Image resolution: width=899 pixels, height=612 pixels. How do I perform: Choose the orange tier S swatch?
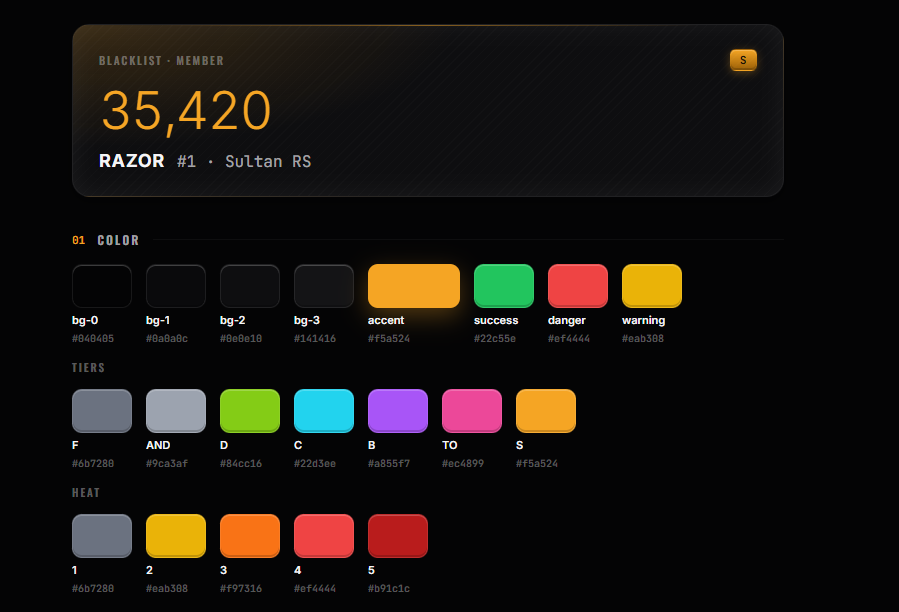546,411
